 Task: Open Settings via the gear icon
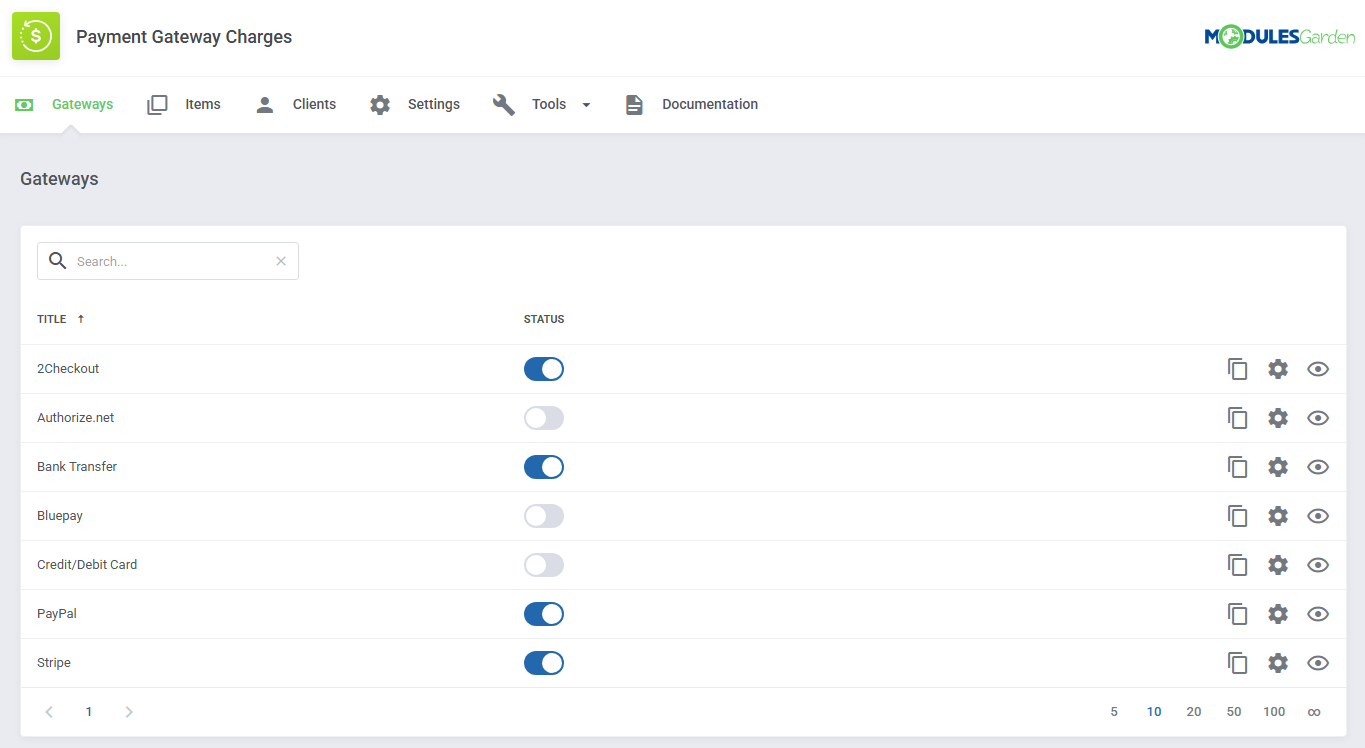(x=379, y=103)
